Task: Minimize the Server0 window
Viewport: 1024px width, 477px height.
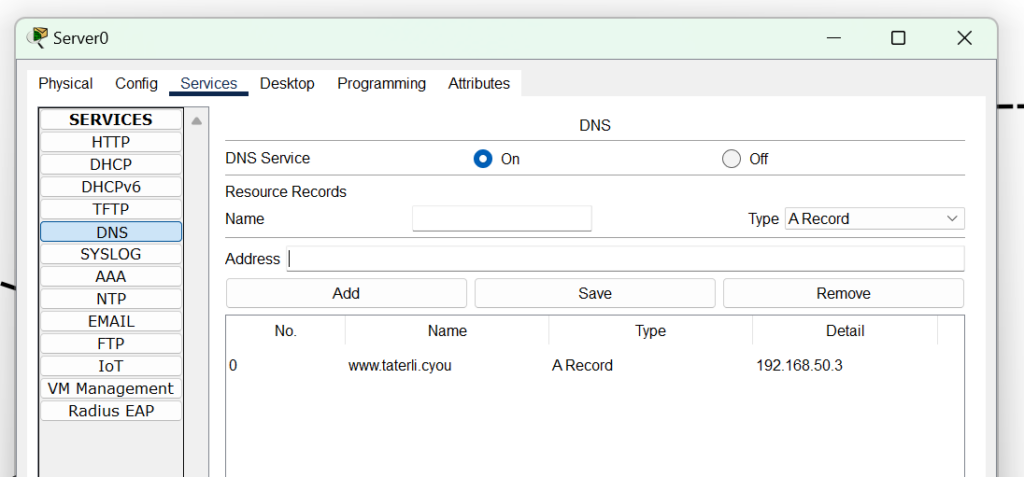Action: pos(834,39)
